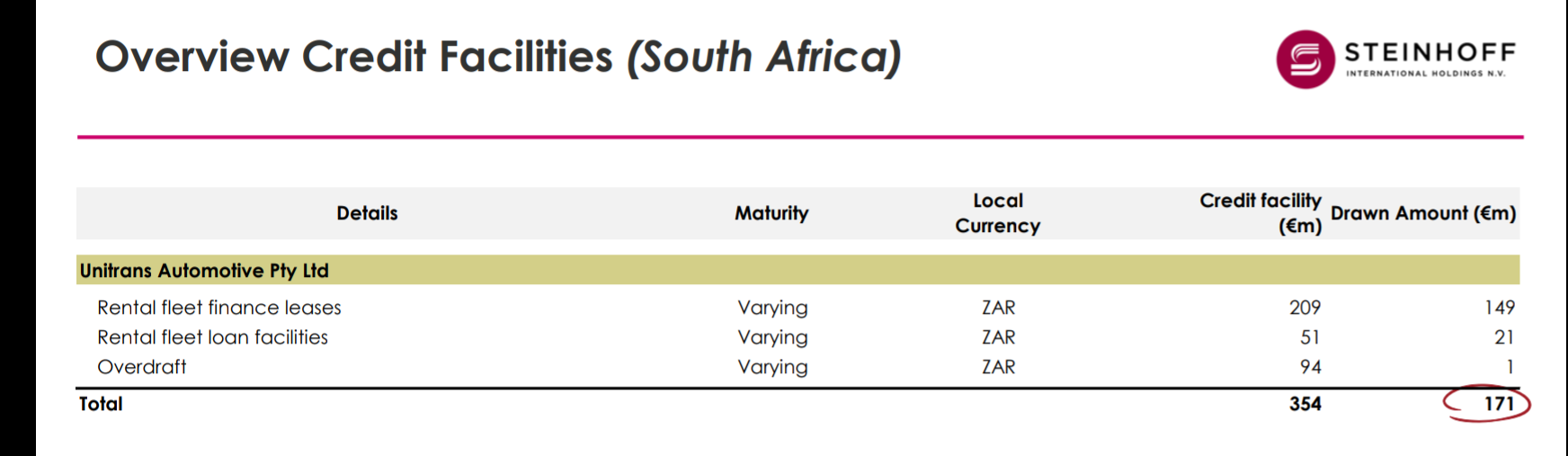Select the Overview Credit Facilities title
1568x456 pixels.
pyautogui.click(x=498, y=57)
